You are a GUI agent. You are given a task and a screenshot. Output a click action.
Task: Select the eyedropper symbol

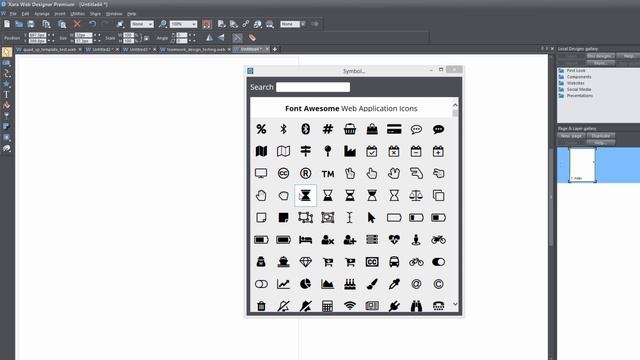(394, 284)
